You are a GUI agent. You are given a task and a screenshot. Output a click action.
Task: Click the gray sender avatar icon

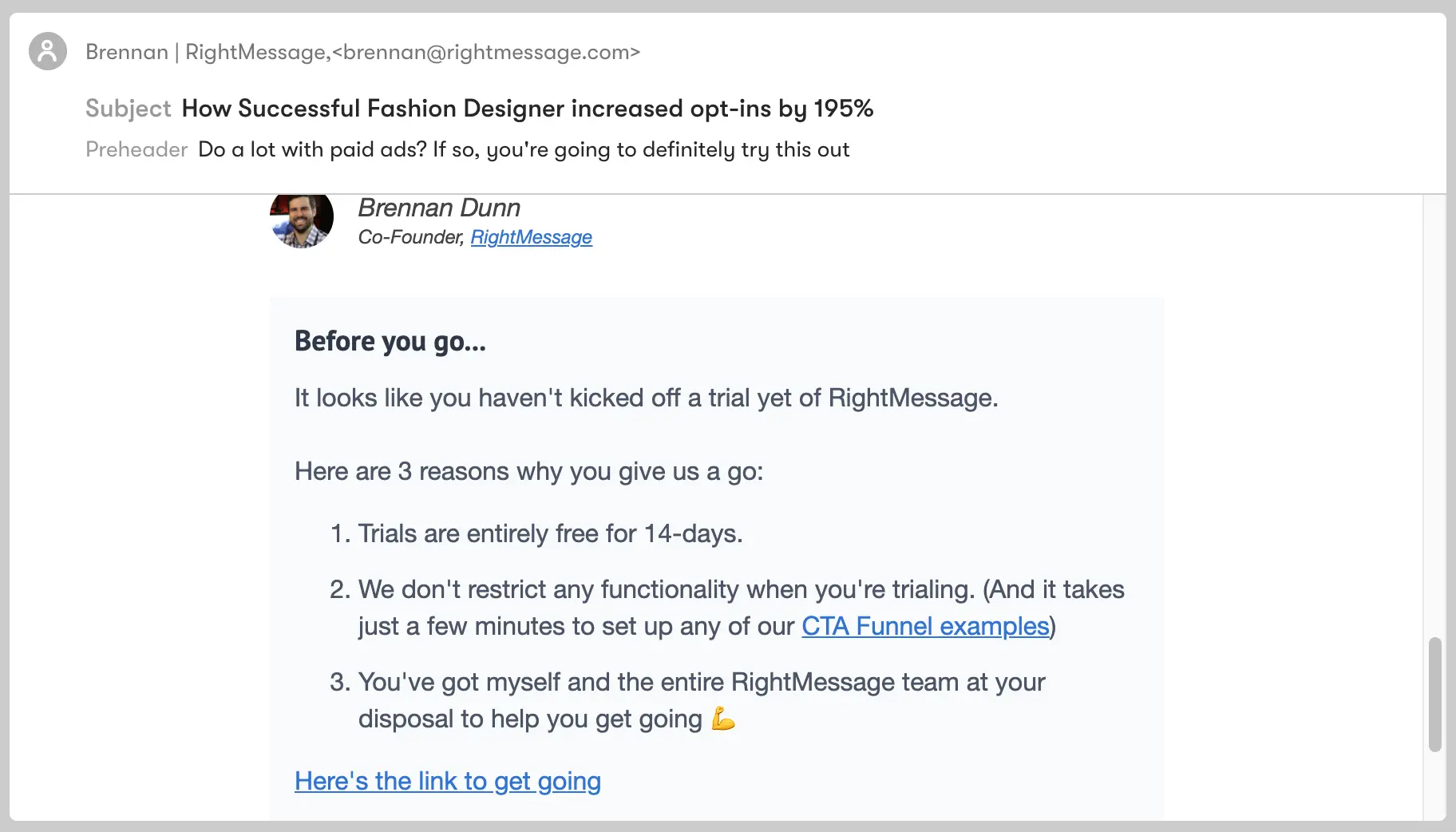48,51
